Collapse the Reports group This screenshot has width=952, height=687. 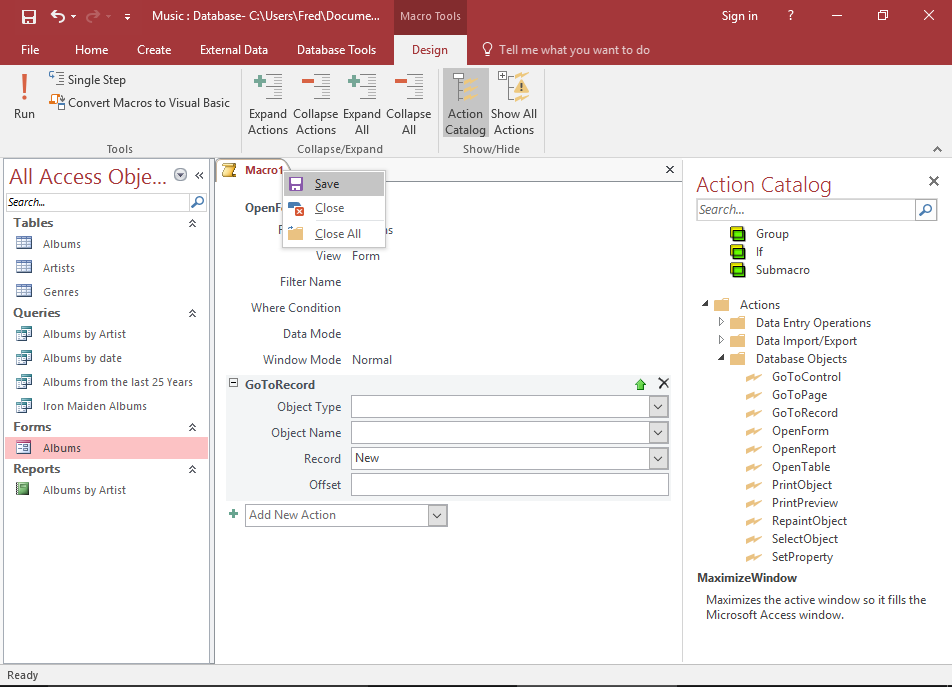coord(192,469)
